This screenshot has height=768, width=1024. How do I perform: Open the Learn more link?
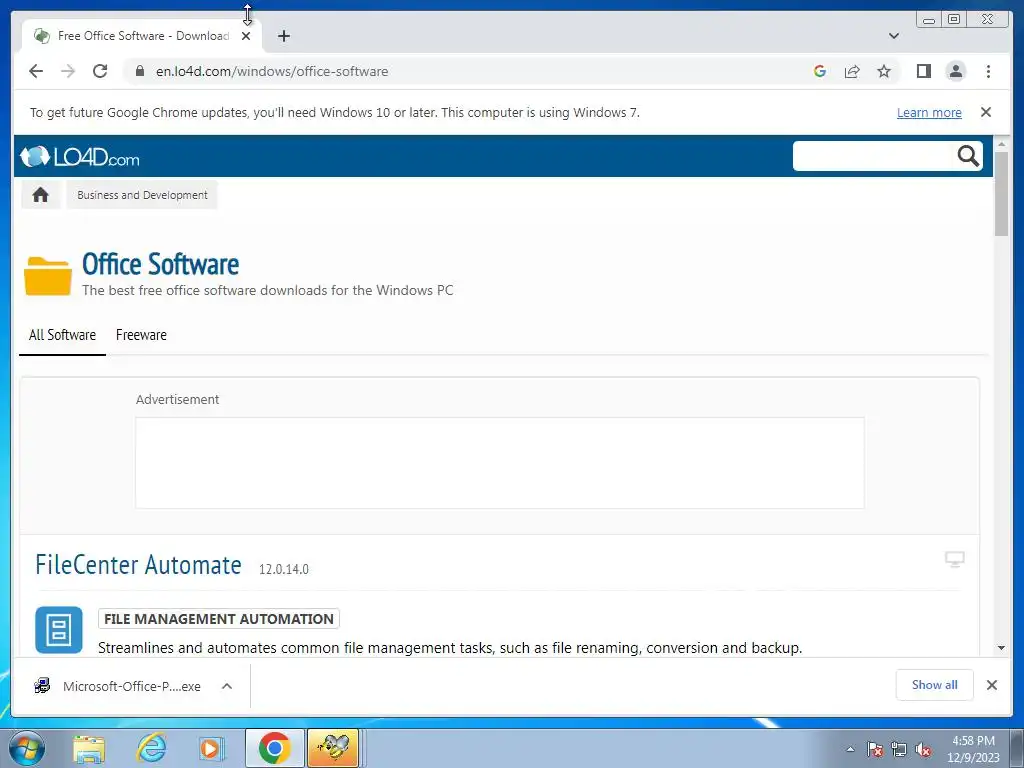pyautogui.click(x=929, y=112)
